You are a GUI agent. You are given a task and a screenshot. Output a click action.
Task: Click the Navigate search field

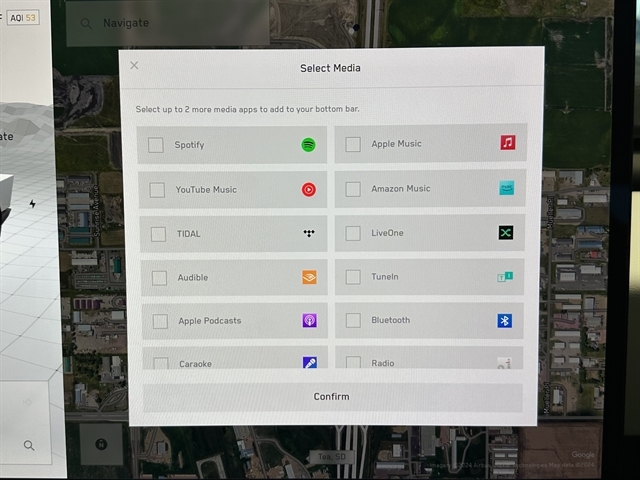point(167,23)
